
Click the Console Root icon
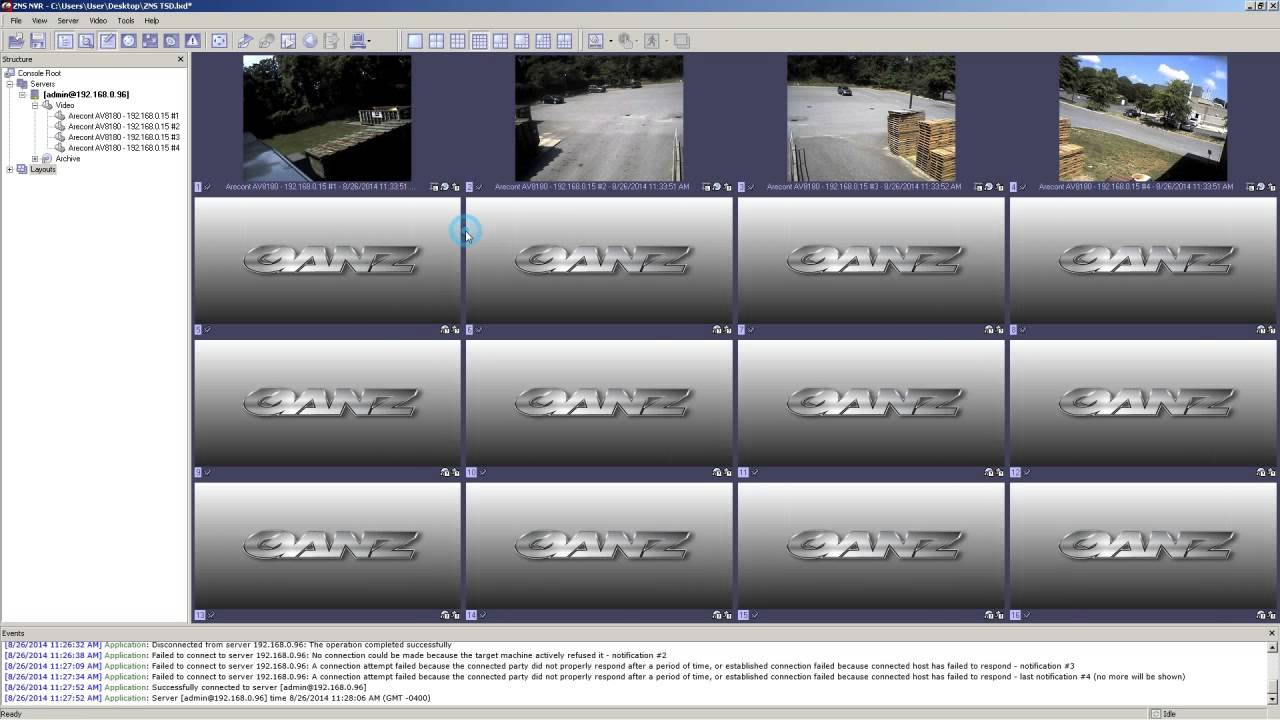(x=11, y=73)
